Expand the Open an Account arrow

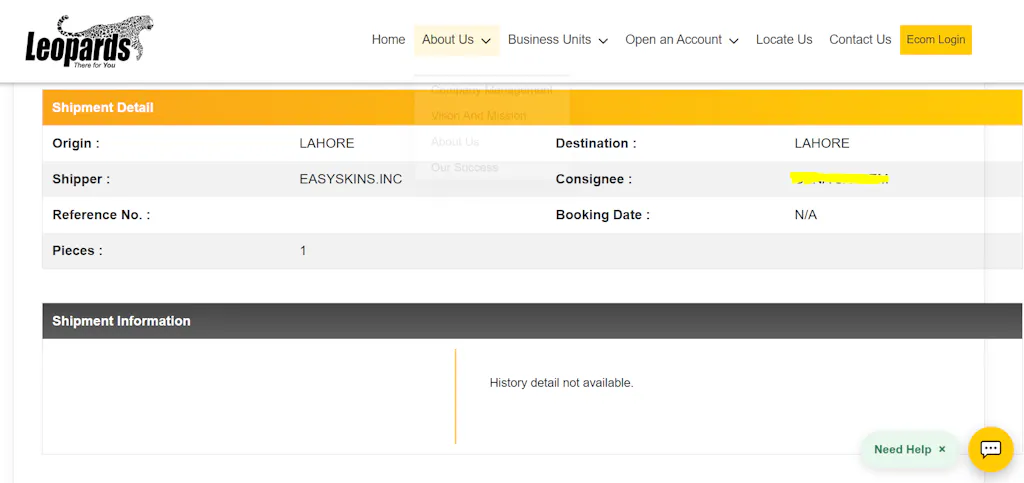coord(734,41)
